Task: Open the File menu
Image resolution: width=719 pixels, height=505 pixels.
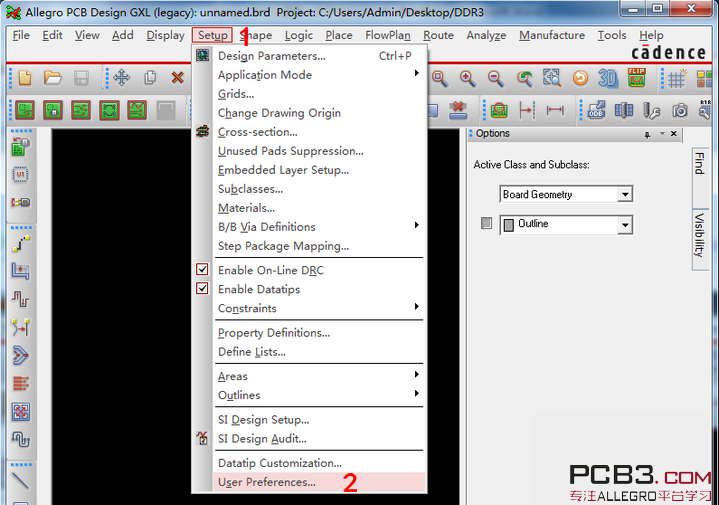Action: [21, 35]
